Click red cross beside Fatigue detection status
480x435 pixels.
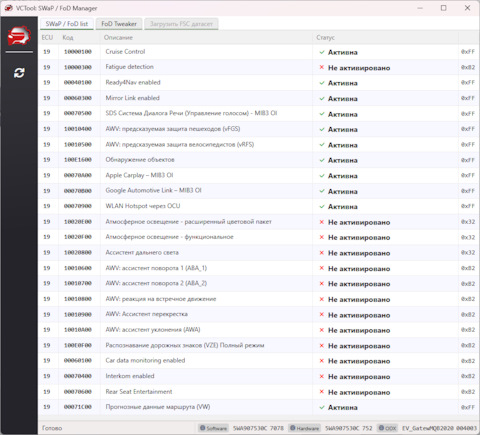[322, 67]
